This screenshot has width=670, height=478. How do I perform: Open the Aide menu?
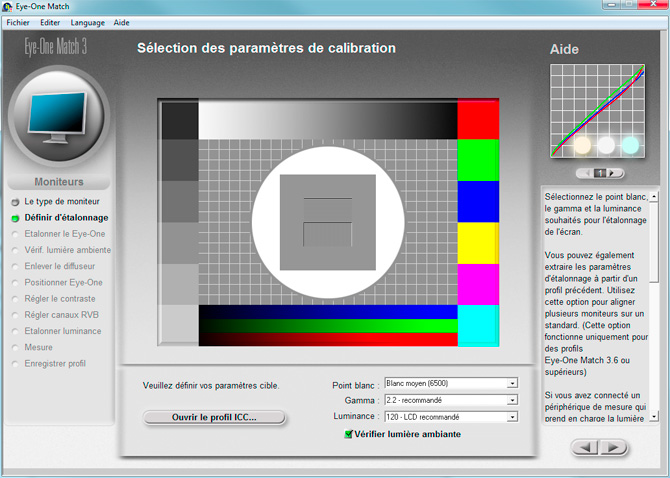(121, 23)
